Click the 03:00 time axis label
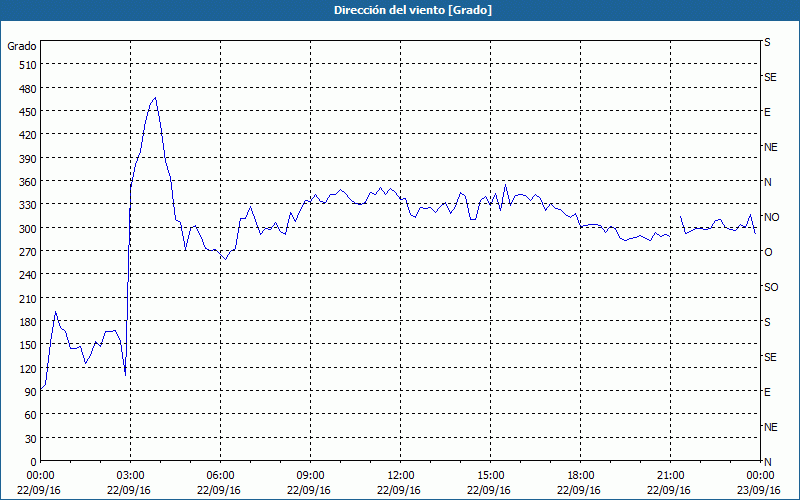This screenshot has height=500, width=800. (131, 476)
